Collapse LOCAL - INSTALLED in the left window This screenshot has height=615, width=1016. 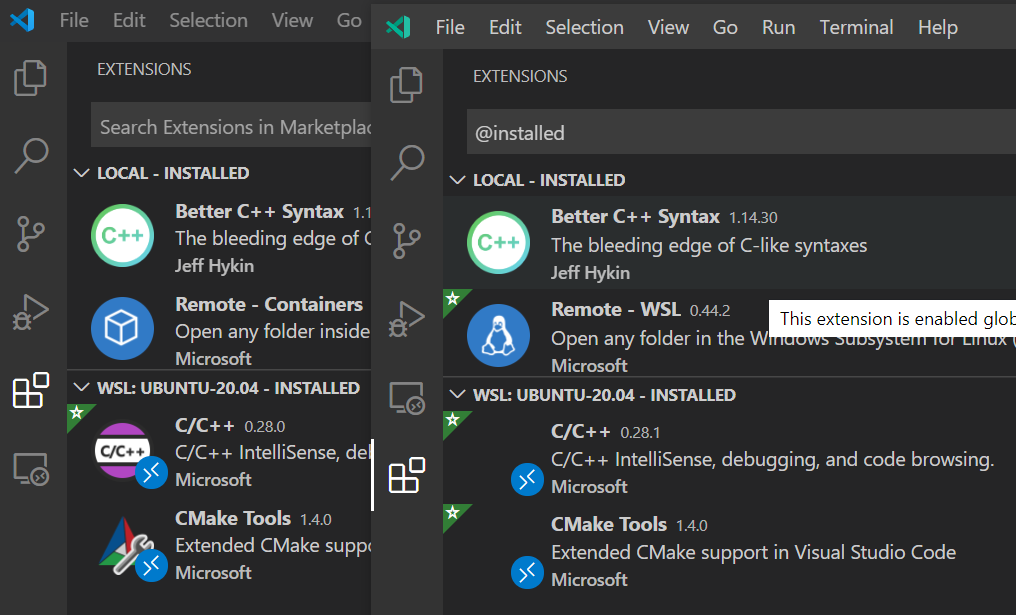click(x=82, y=172)
